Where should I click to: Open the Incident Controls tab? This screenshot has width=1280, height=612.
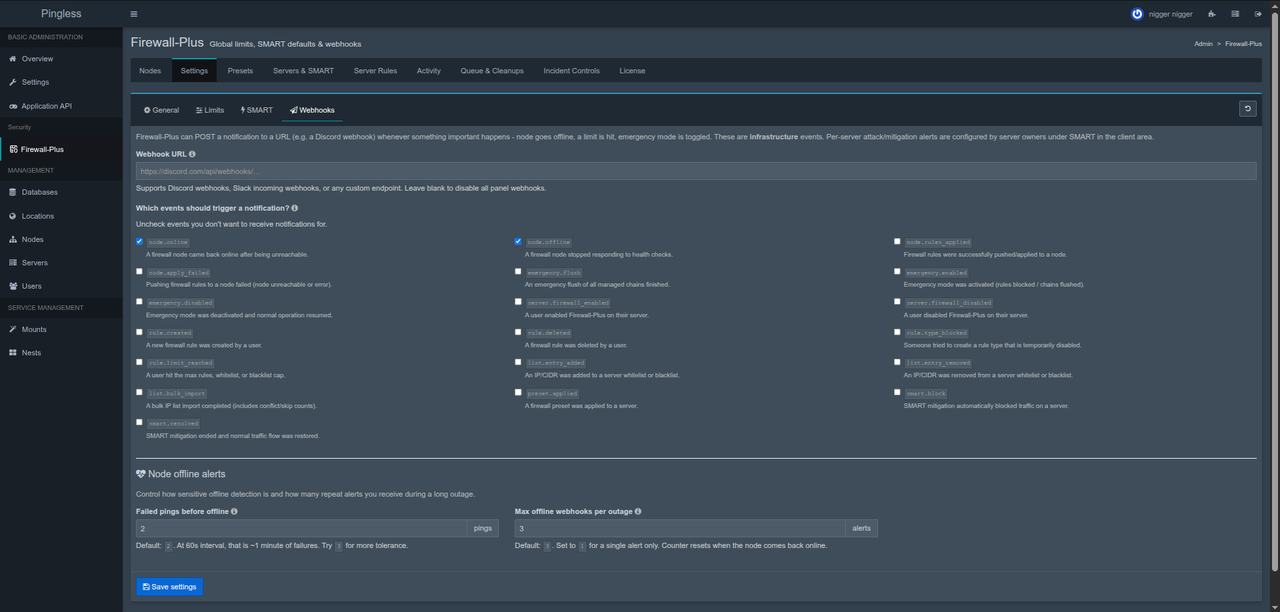click(572, 71)
